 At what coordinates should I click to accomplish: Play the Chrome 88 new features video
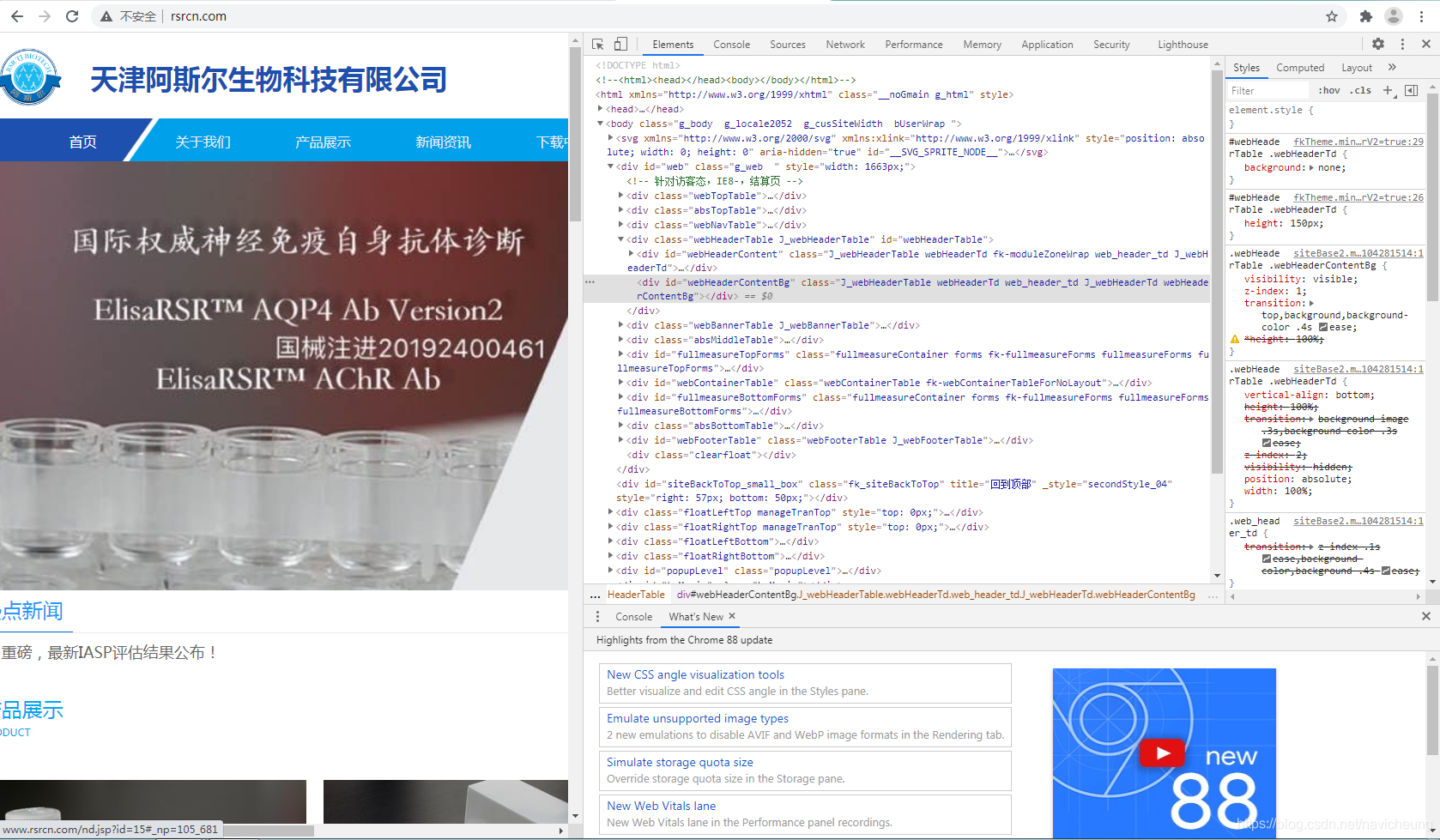tap(1162, 753)
